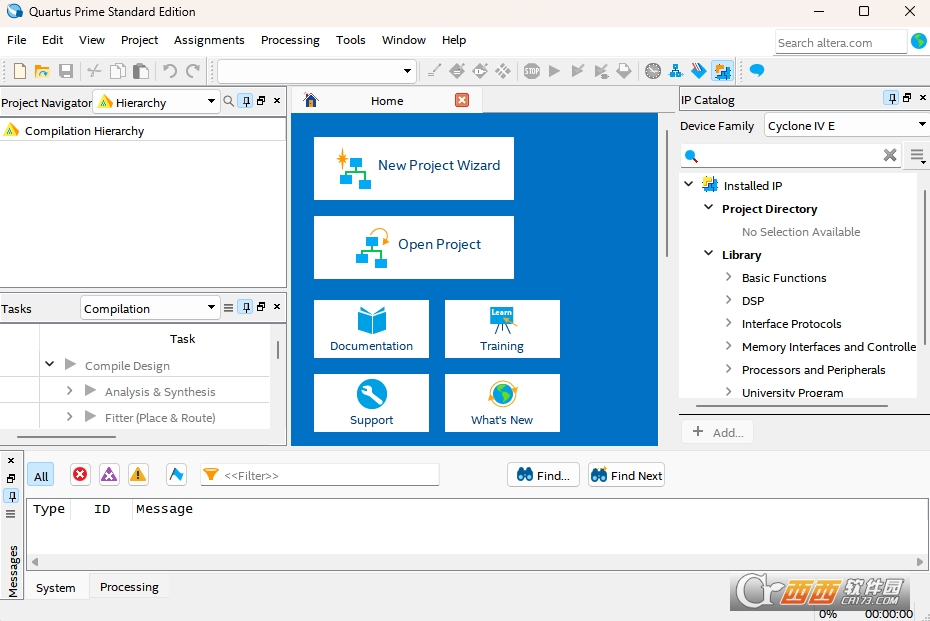
Task: Toggle warning messages triangle filter
Action: (138, 474)
